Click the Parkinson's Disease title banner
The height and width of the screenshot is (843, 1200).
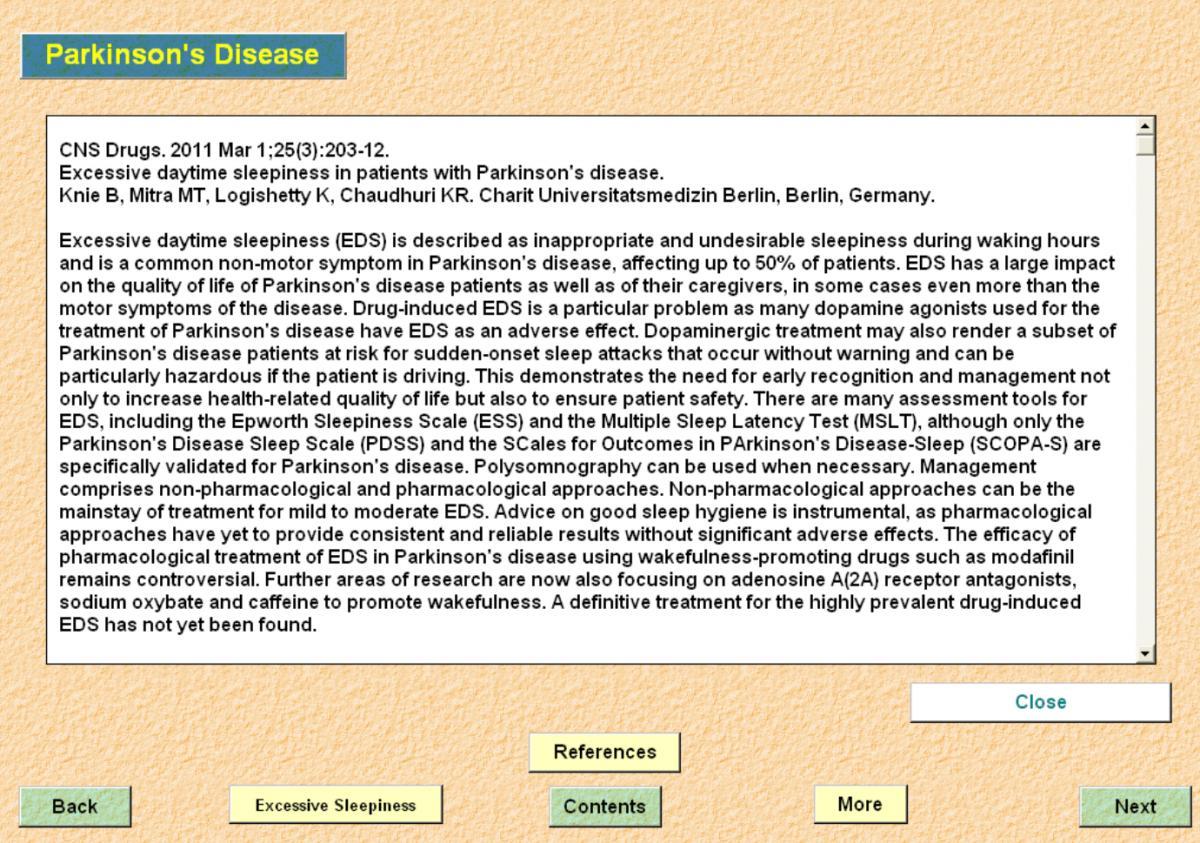click(183, 55)
